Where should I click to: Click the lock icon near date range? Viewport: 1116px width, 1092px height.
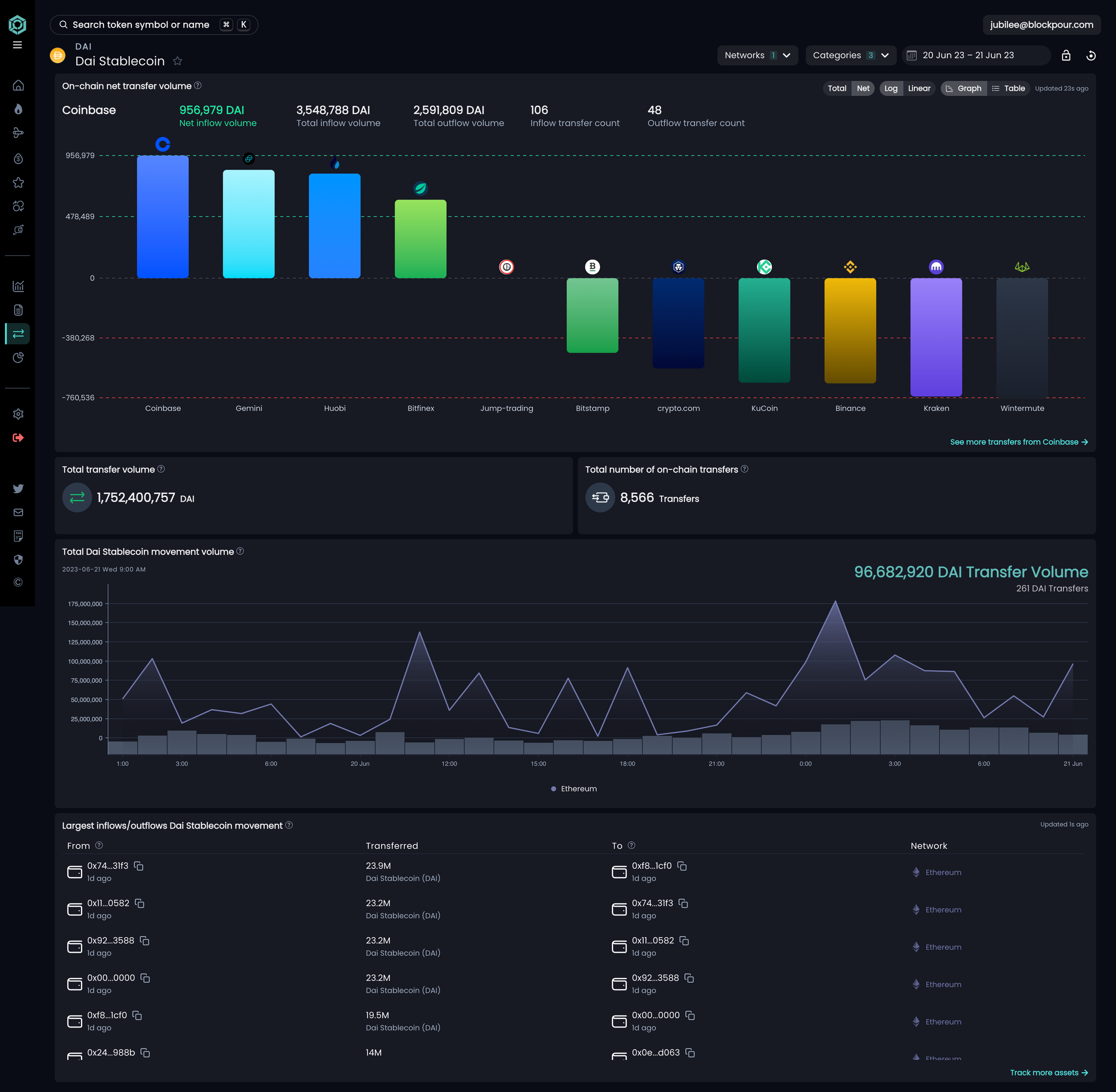point(1066,56)
